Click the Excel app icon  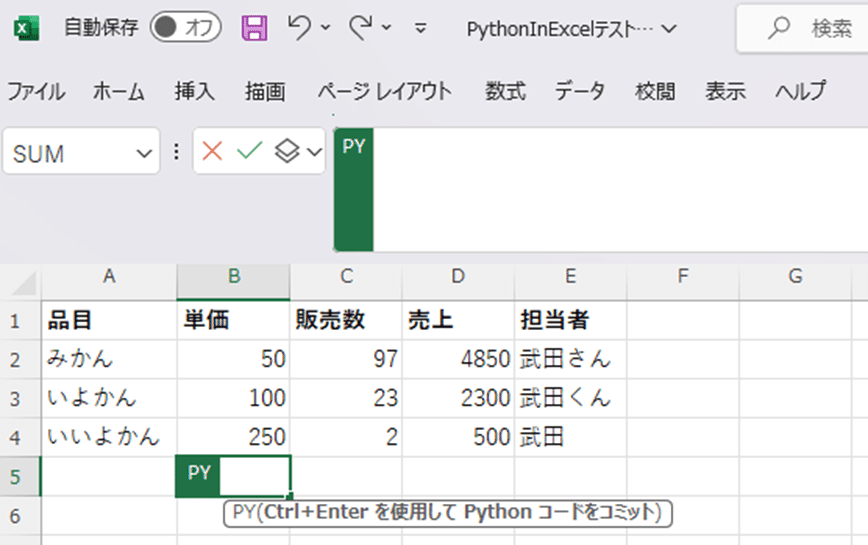click(27, 28)
